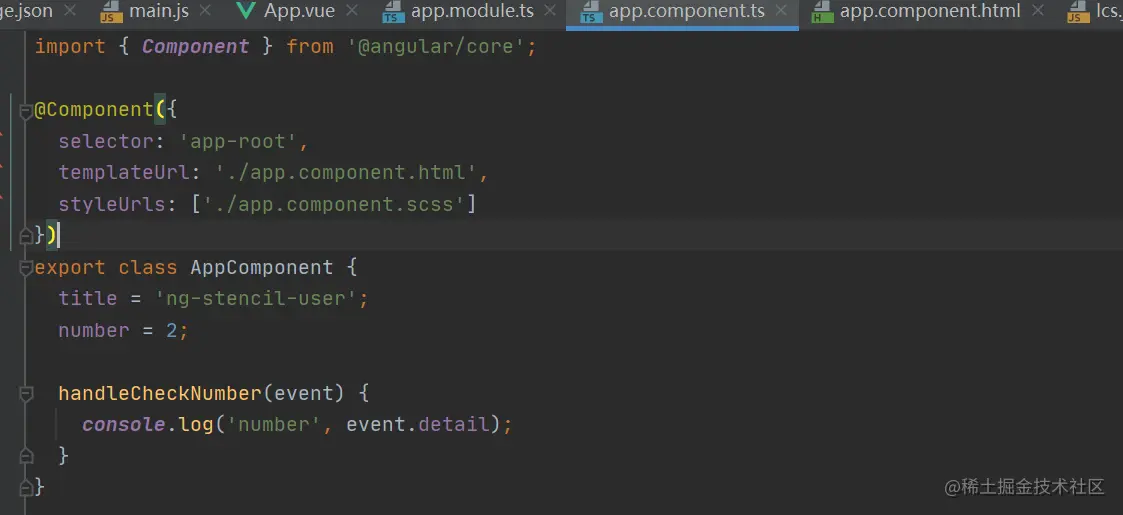Image resolution: width=1123 pixels, height=515 pixels.
Task: Click the Component identifier in import statement
Action: point(196,47)
